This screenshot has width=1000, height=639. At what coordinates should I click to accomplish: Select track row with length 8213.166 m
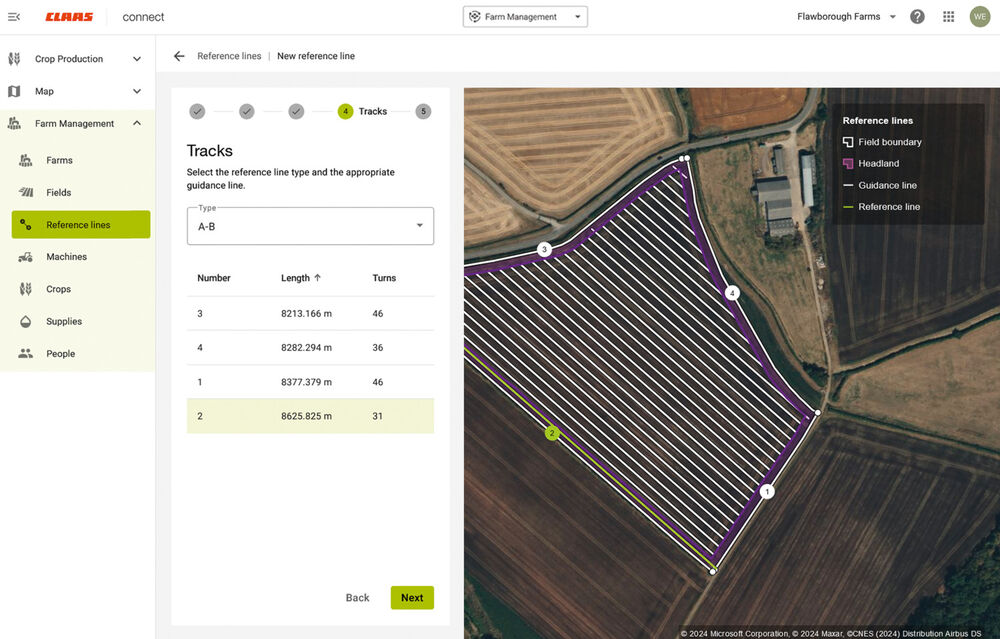[x=311, y=313]
